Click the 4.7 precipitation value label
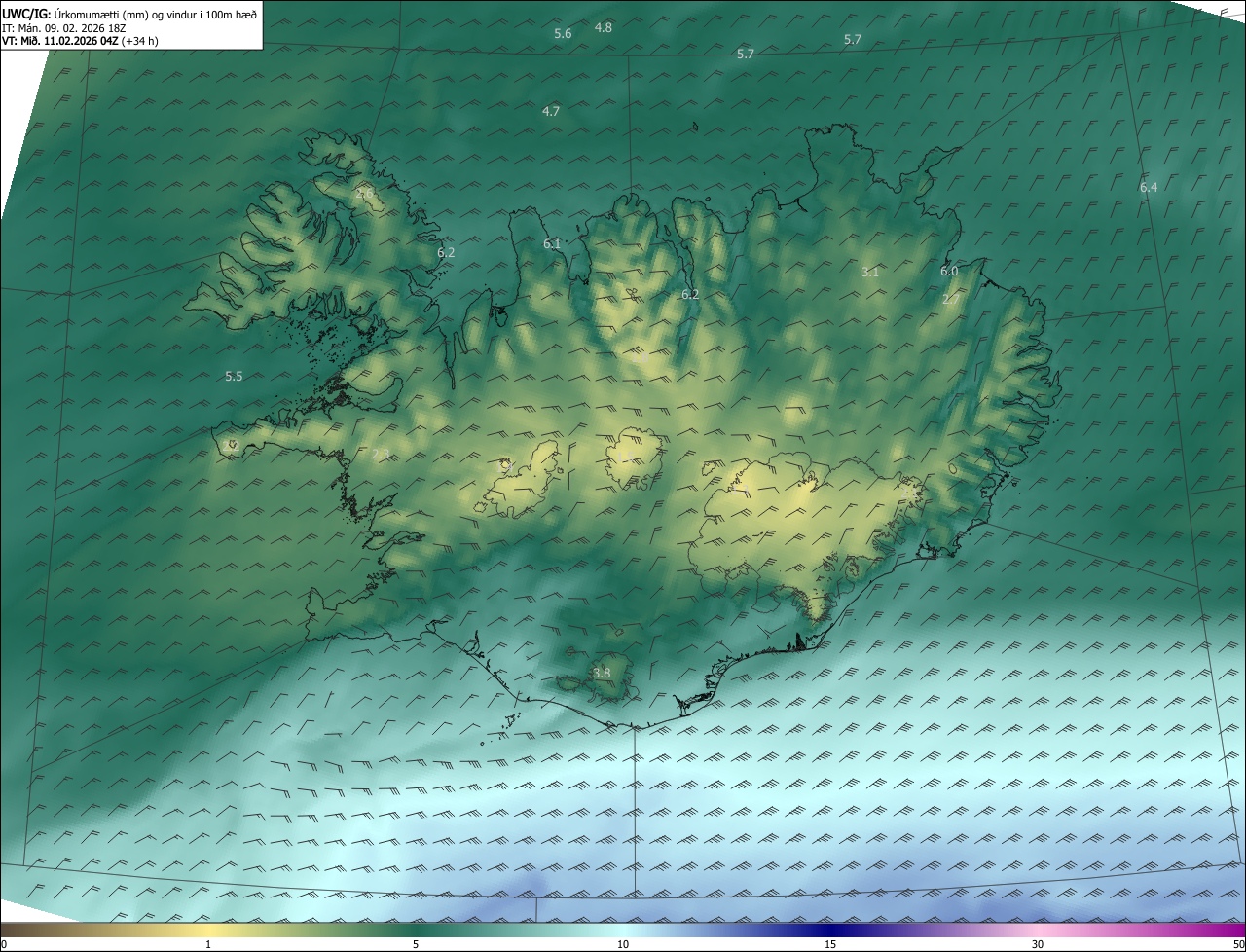Viewport: 1246px width, 952px height. pos(551,111)
